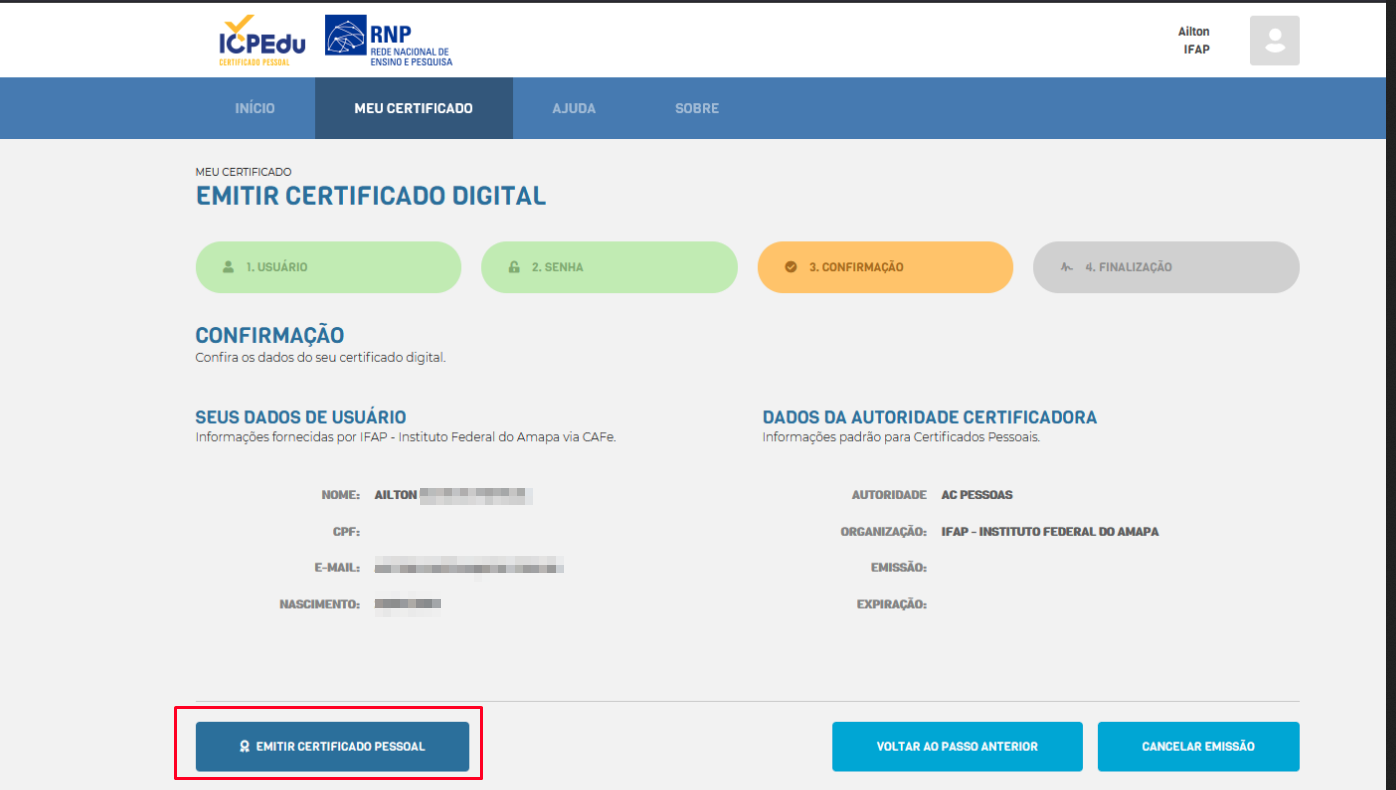The image size is (1396, 790).
Task: Click the ribbon icon on Emitir button
Action: [244, 747]
